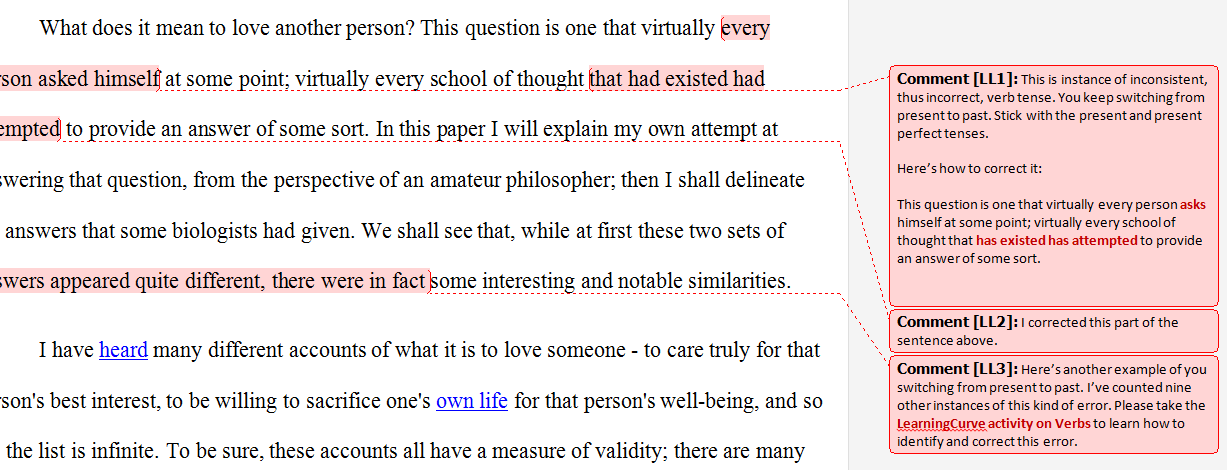Click the highlighted text "that had existed had"
The image size is (1227, 470).
[678, 78]
